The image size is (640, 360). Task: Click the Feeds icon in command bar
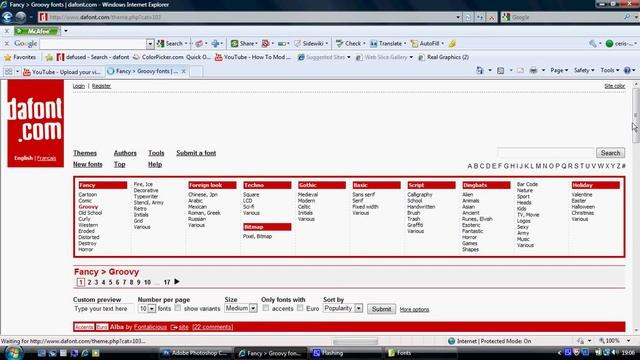501,70
